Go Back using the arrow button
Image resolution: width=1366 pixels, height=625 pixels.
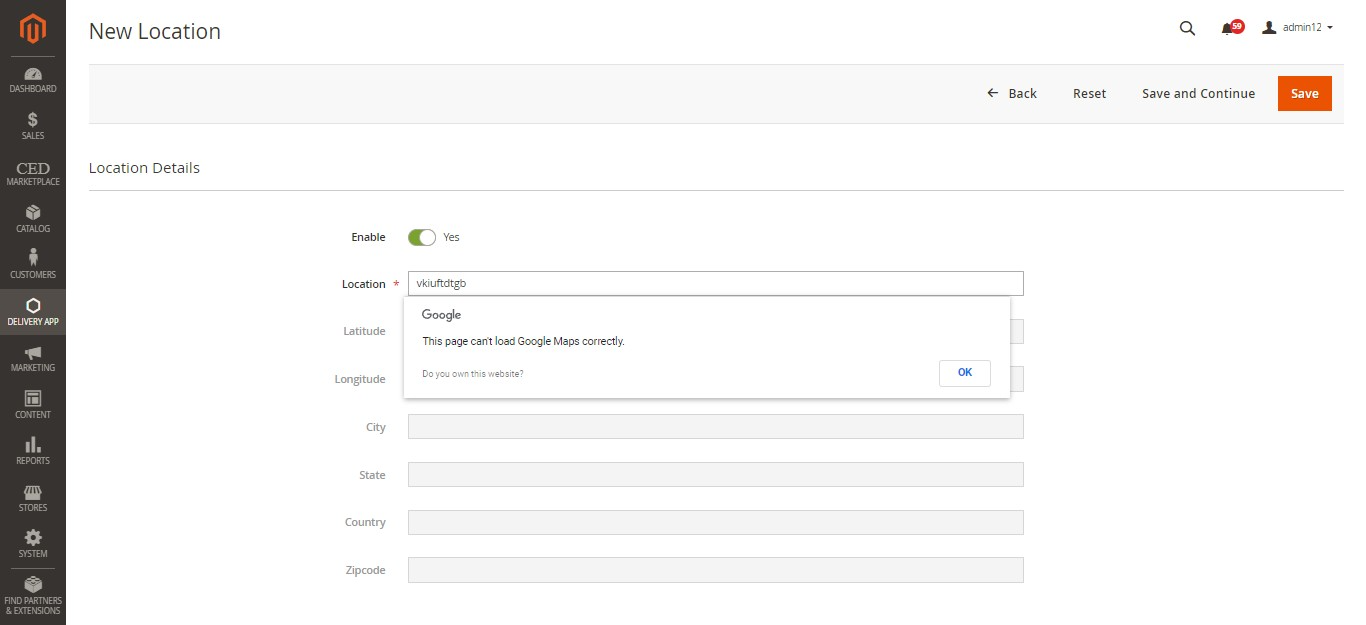1012,93
